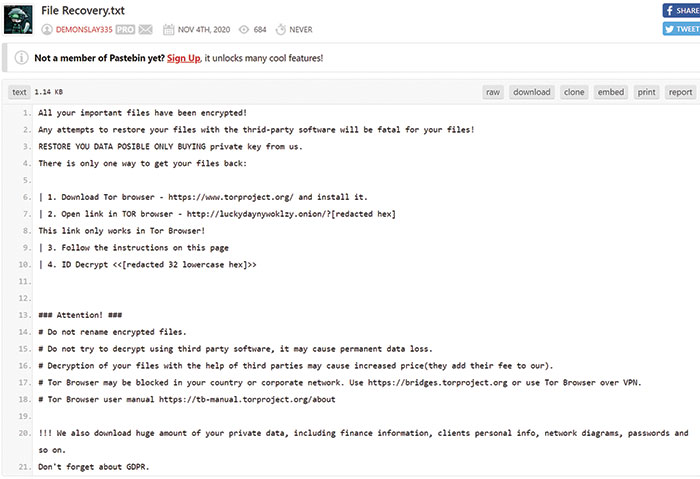View the paste in raw format

tap(493, 92)
